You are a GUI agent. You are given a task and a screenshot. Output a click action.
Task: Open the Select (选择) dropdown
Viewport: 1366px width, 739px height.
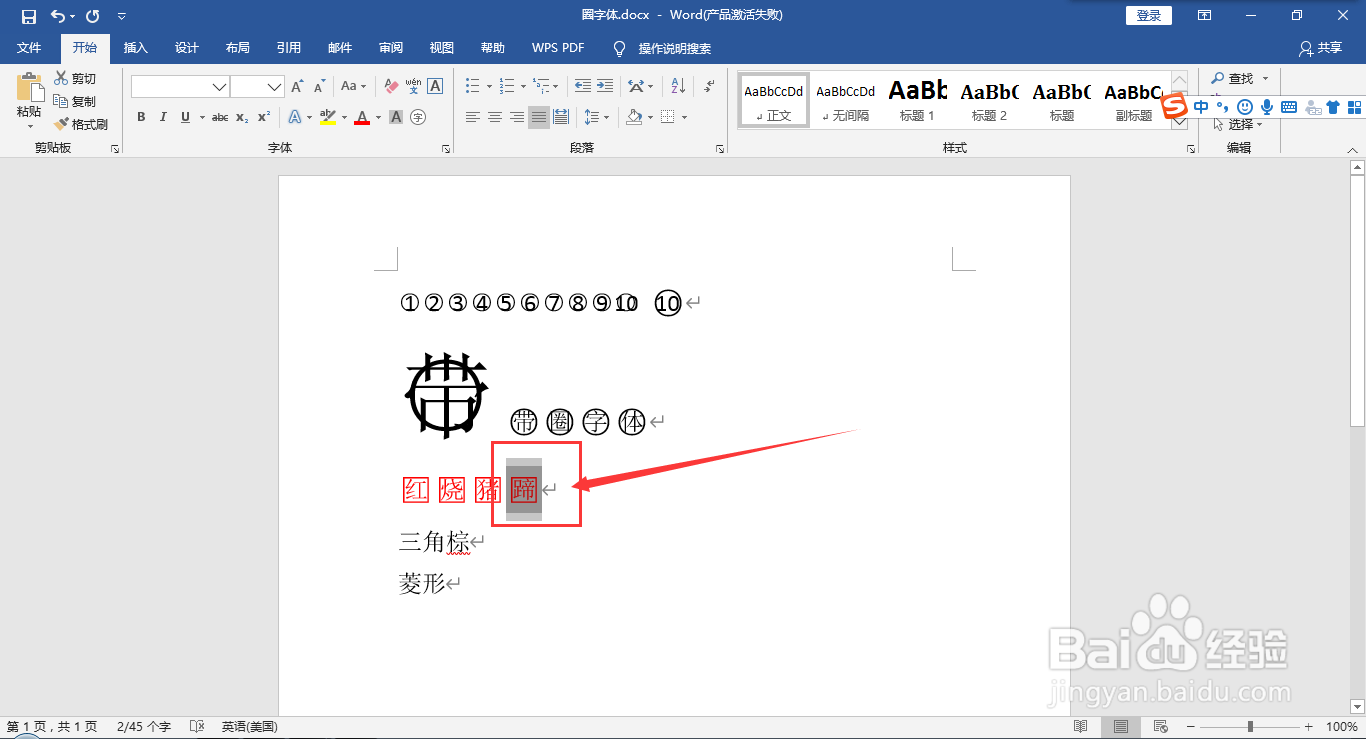(1238, 124)
